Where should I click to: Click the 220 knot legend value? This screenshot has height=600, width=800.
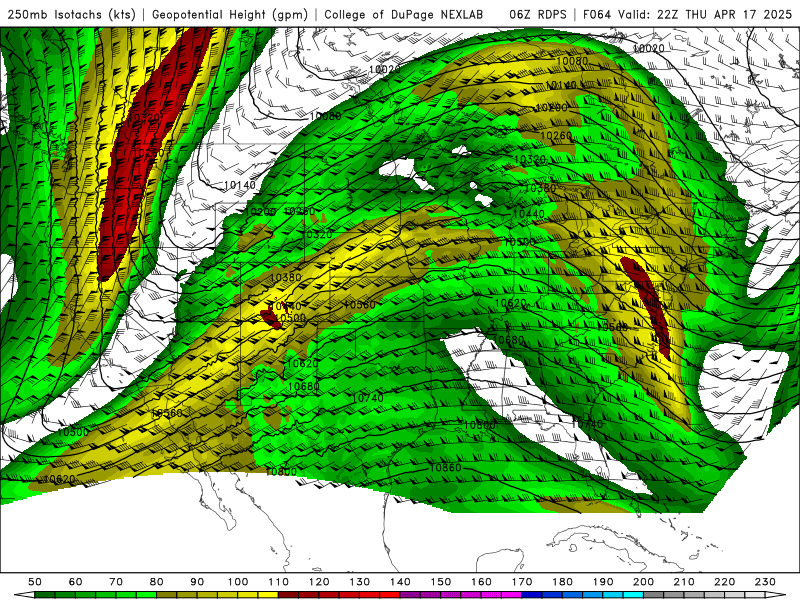click(725, 582)
